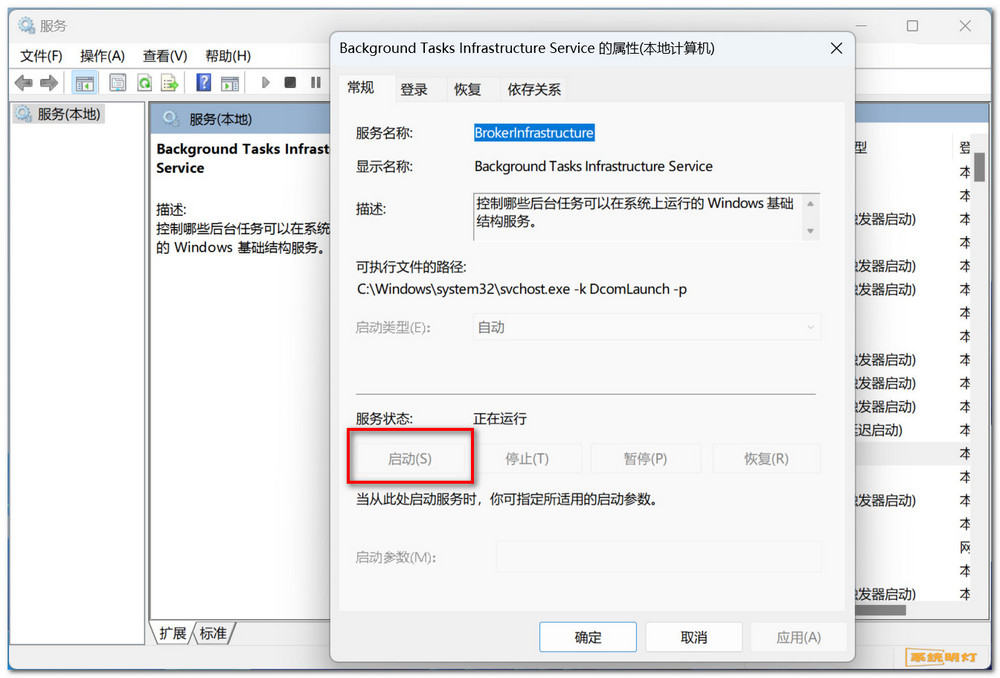This screenshot has width=1000, height=678.
Task: Switch to the 依存关系 tab
Action: click(534, 90)
